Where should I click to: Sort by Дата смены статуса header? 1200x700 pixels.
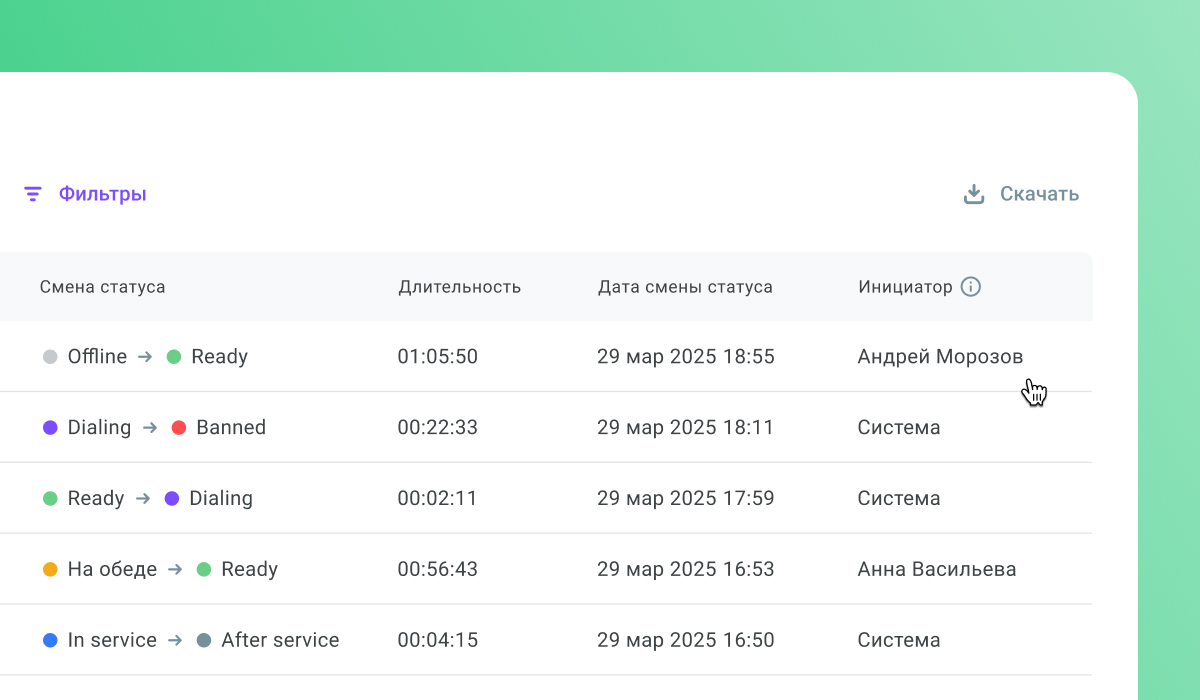pos(685,287)
